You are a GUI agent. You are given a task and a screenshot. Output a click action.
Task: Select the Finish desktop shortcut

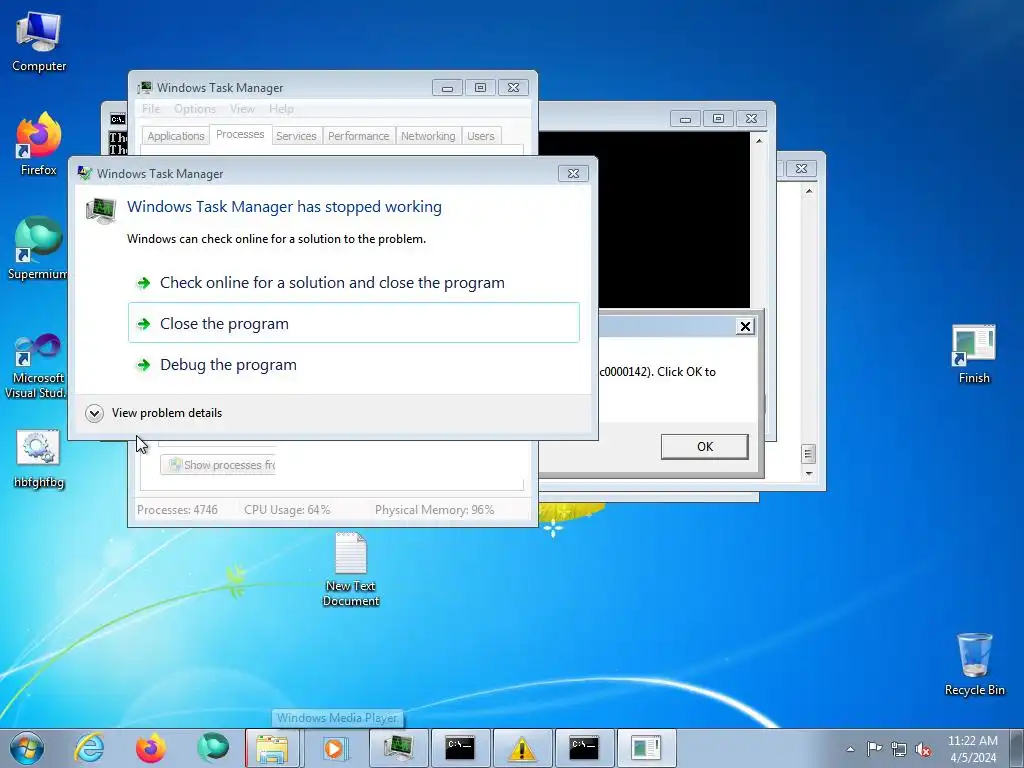point(974,354)
